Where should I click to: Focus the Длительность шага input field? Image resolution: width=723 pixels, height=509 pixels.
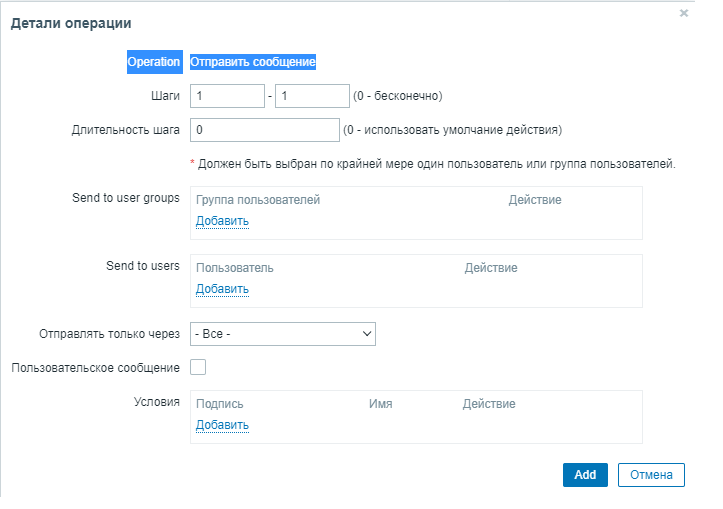(x=265, y=130)
